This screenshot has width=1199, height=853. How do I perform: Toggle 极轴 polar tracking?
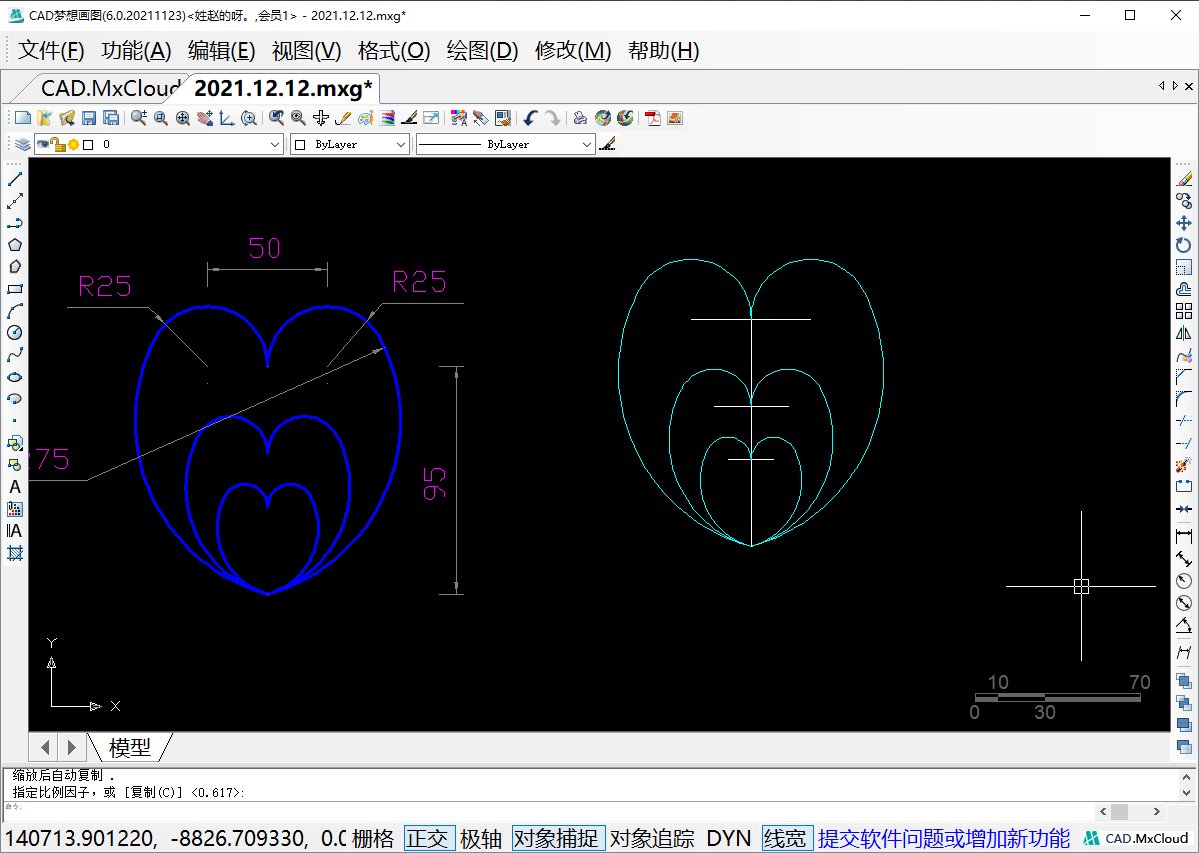tap(481, 838)
